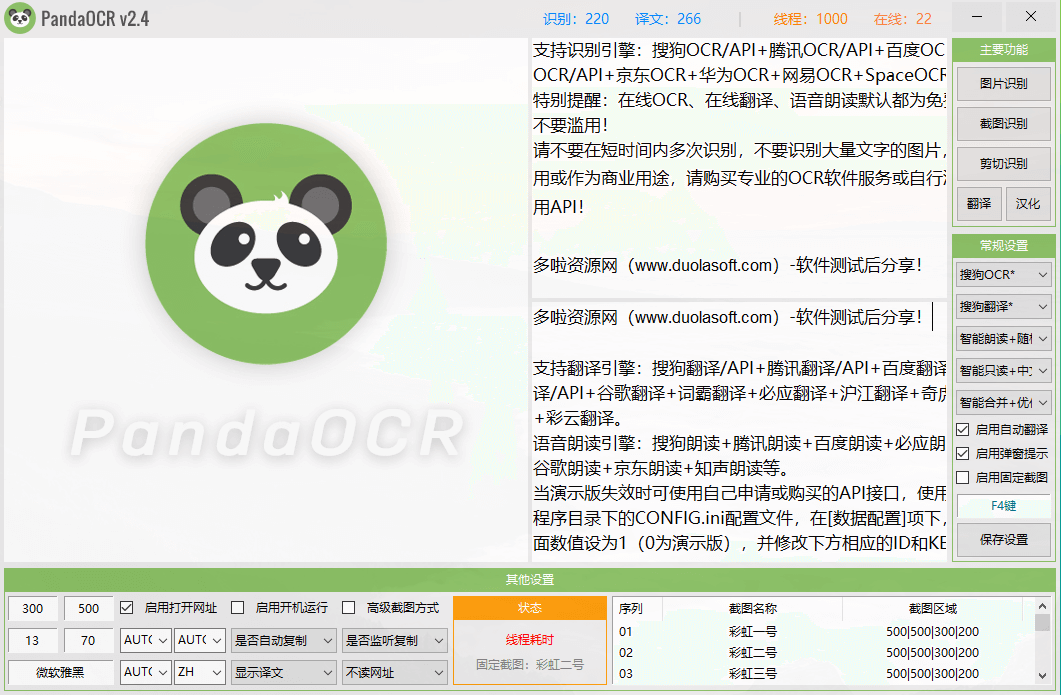The image size is (1061, 695).
Task: Open the 智能只读 dropdown
Action: click(1003, 371)
